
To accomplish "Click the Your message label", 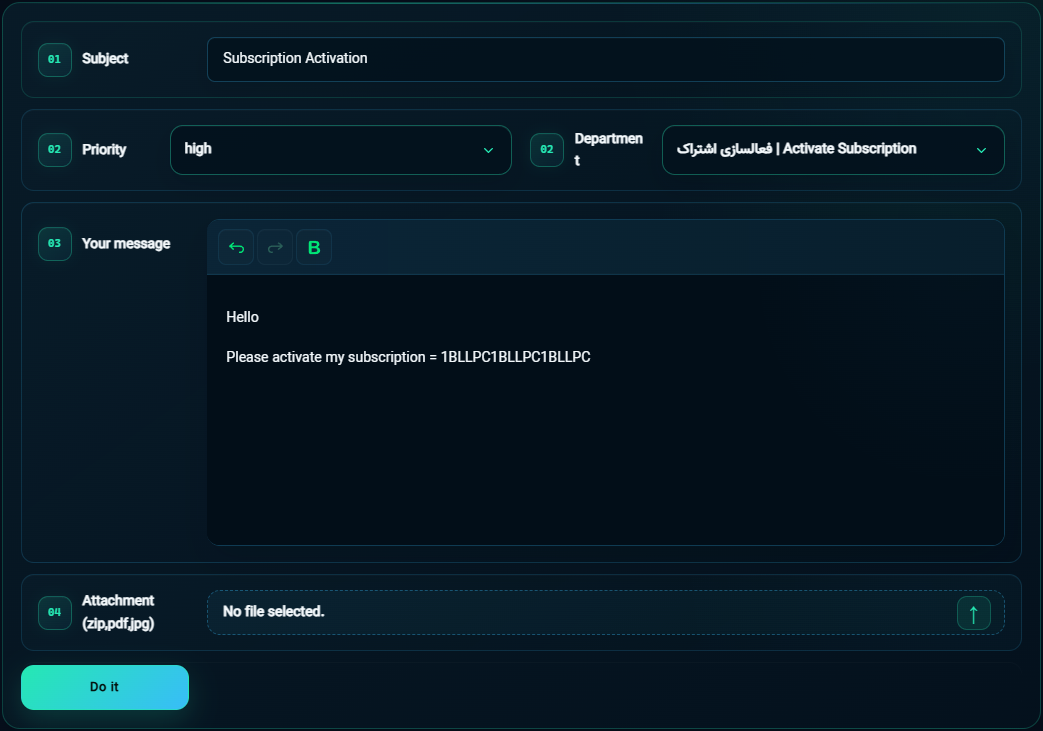I will tap(126, 243).
